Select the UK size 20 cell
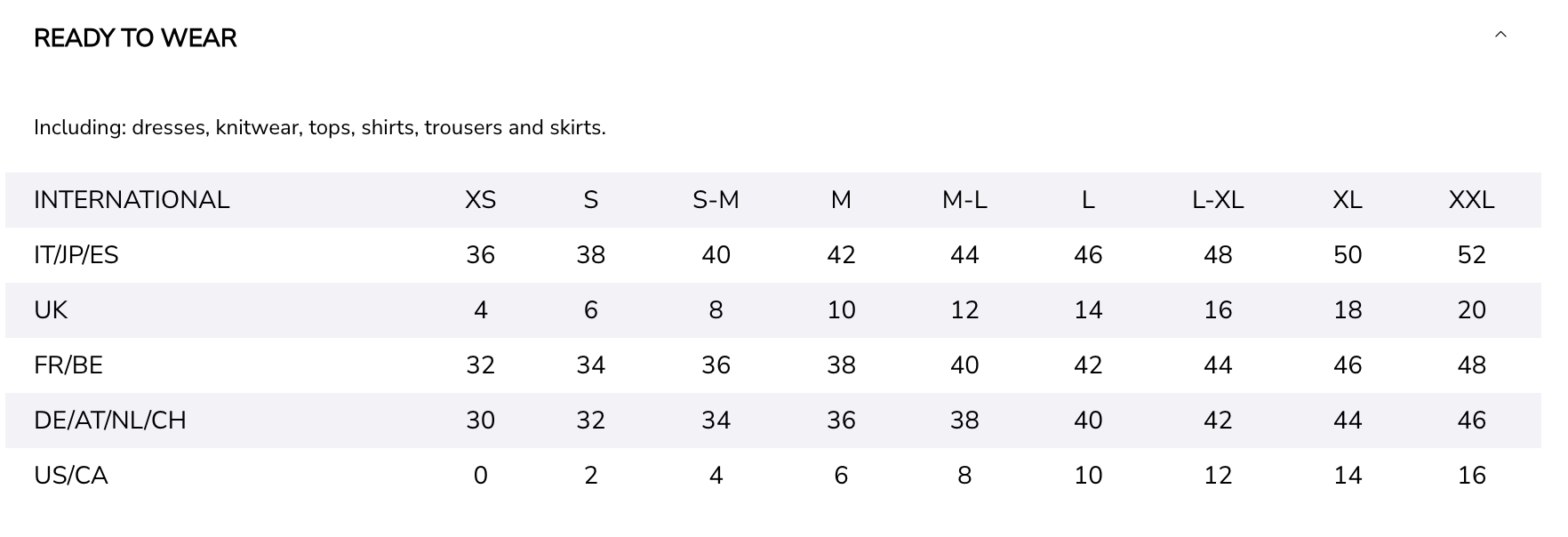The width and height of the screenshot is (1568, 537). coord(1471,310)
